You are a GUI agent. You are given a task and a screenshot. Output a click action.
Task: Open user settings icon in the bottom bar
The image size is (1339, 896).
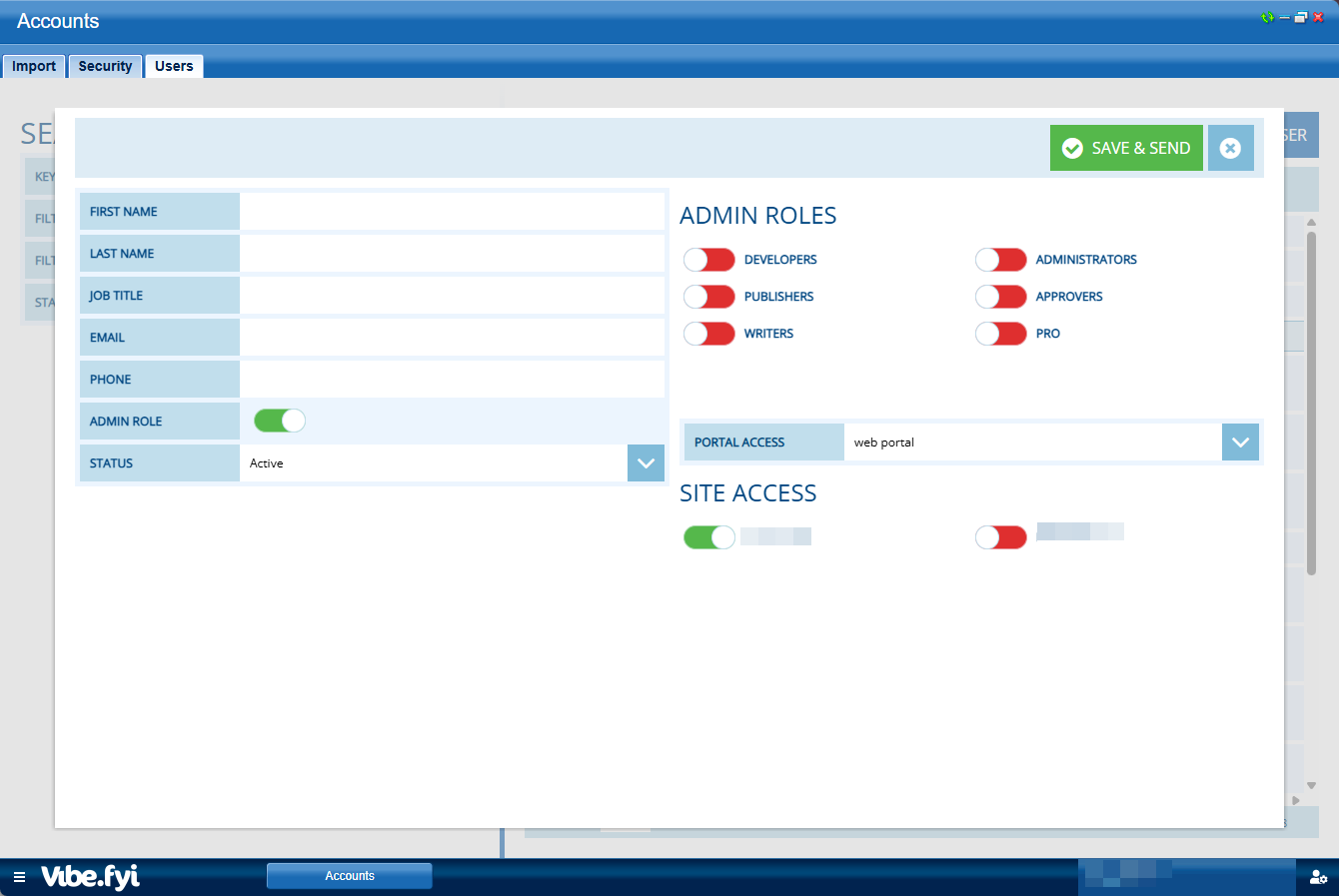(x=1318, y=877)
